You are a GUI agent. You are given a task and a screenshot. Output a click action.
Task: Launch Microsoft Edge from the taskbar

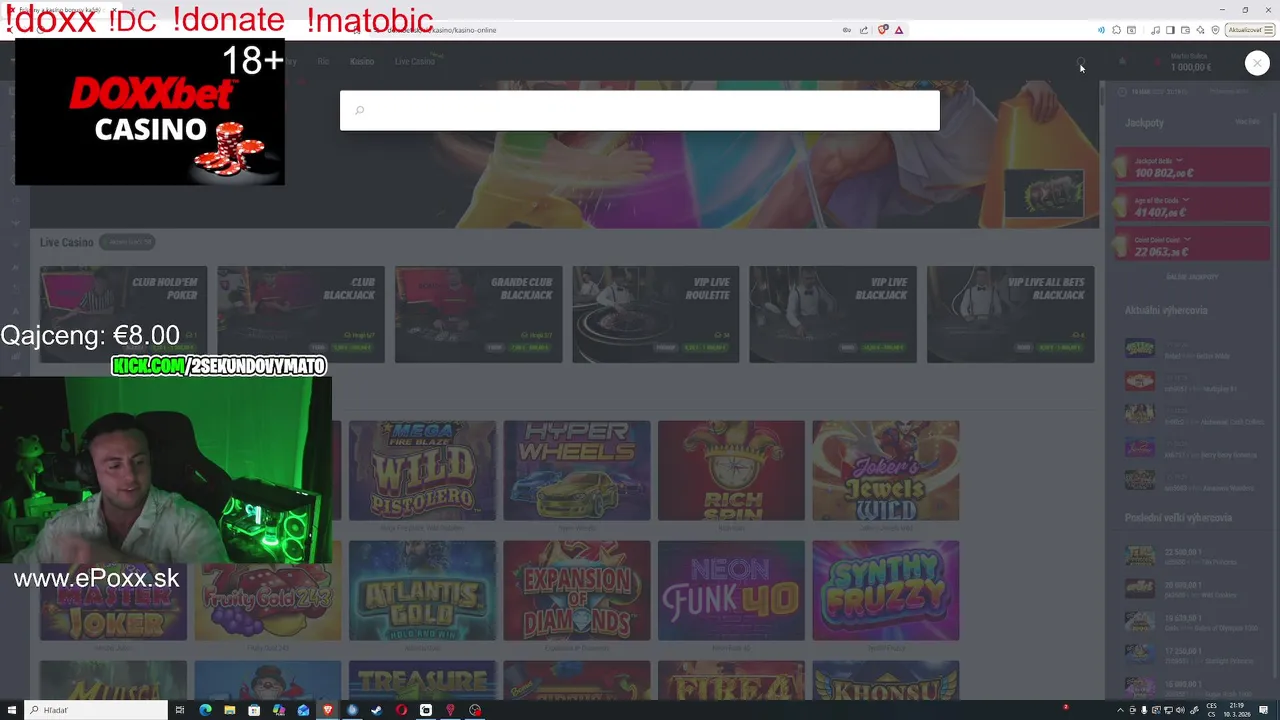[x=205, y=710]
